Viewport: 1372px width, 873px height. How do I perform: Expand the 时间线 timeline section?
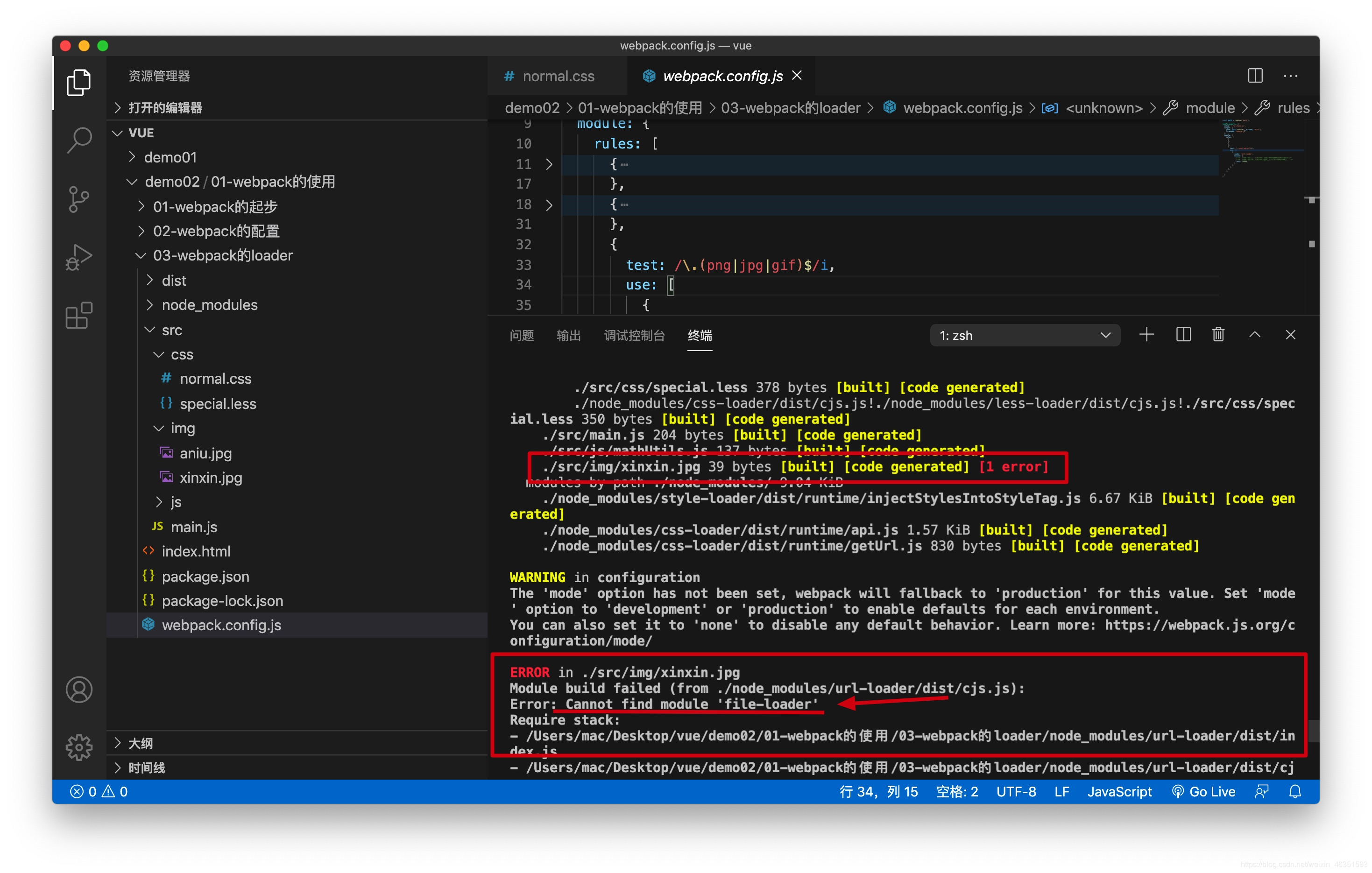coord(297,767)
